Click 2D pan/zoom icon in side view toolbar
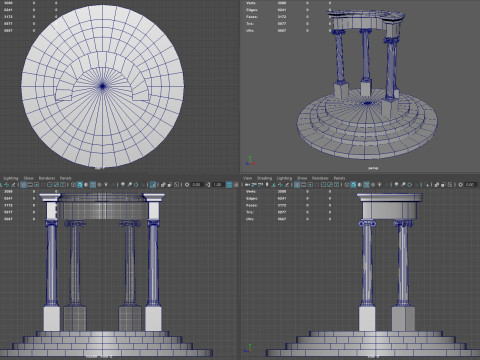Screen dimensions: 480x360 [280, 185]
